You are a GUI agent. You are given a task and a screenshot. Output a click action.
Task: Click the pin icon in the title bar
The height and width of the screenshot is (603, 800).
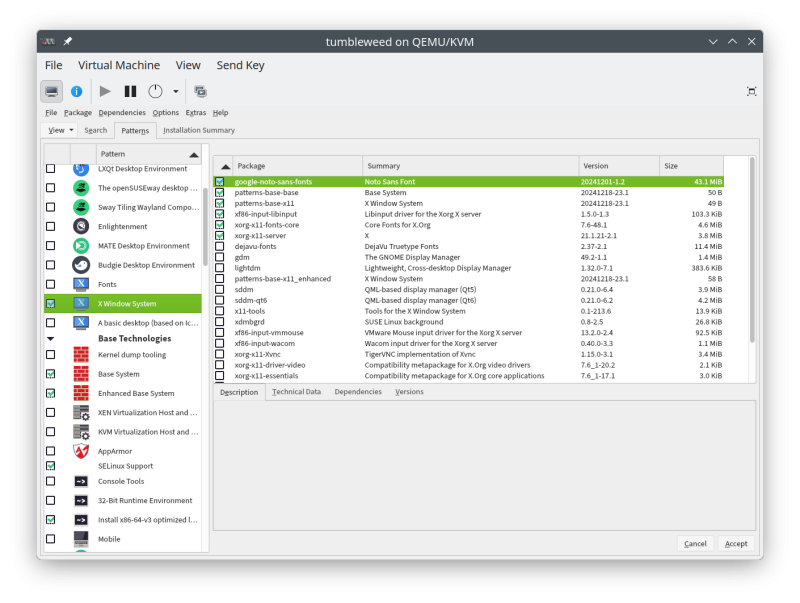pyautogui.click(x=67, y=41)
